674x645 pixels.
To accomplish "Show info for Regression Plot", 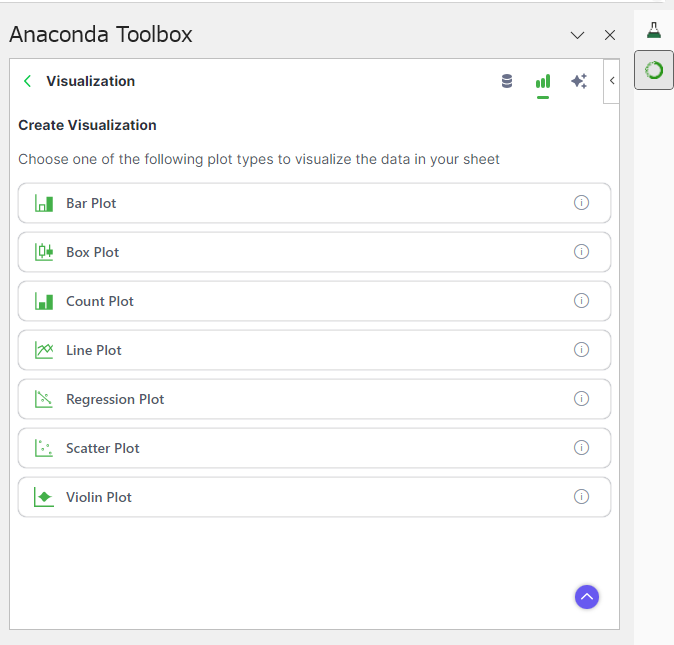I will (x=581, y=398).
